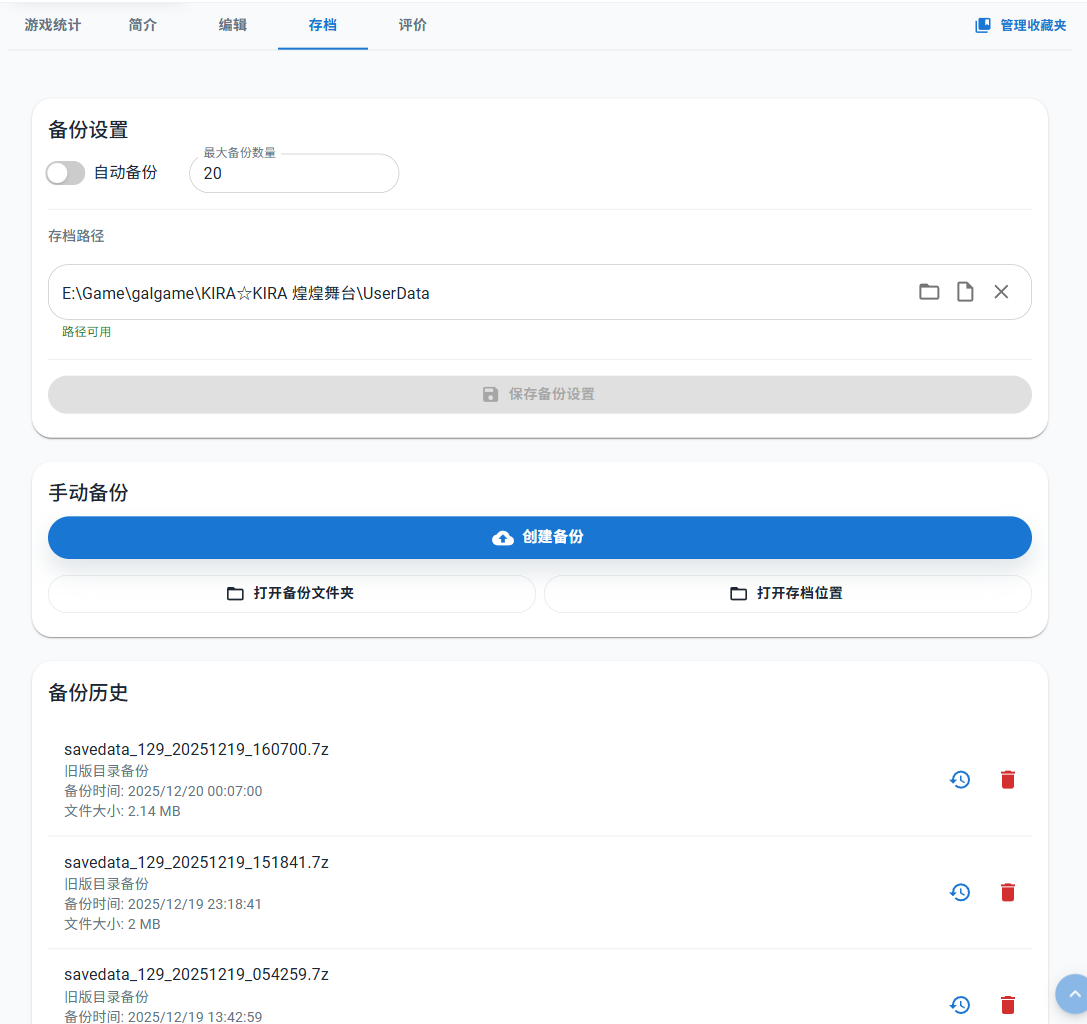The image size is (1087, 1024).
Task: Clear the save path with X icon
Action: coord(1001,292)
